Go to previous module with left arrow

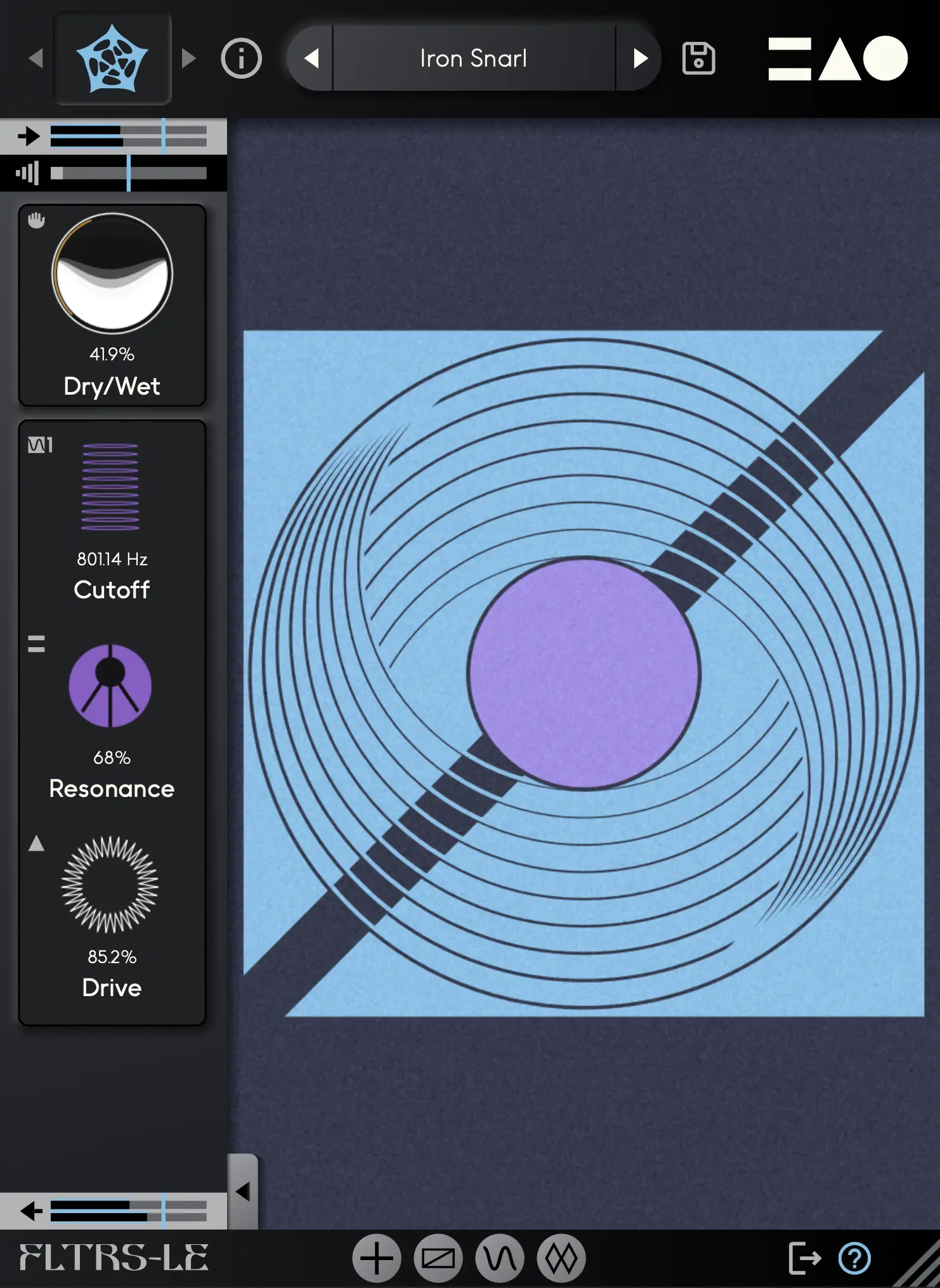click(36, 58)
